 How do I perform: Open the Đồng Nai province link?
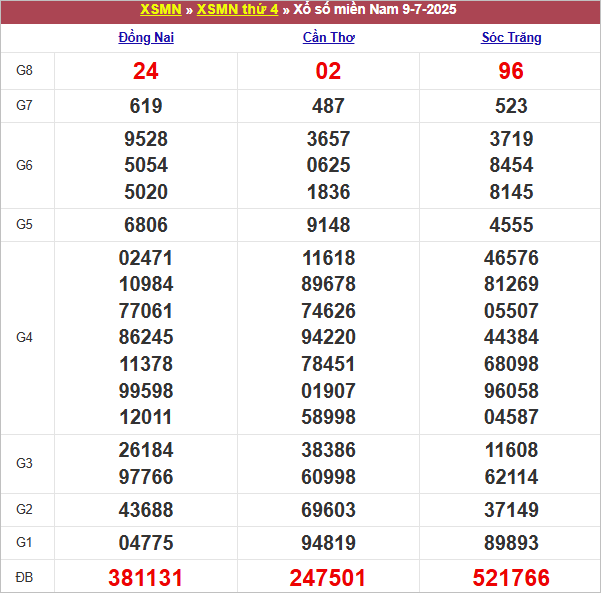(x=146, y=38)
